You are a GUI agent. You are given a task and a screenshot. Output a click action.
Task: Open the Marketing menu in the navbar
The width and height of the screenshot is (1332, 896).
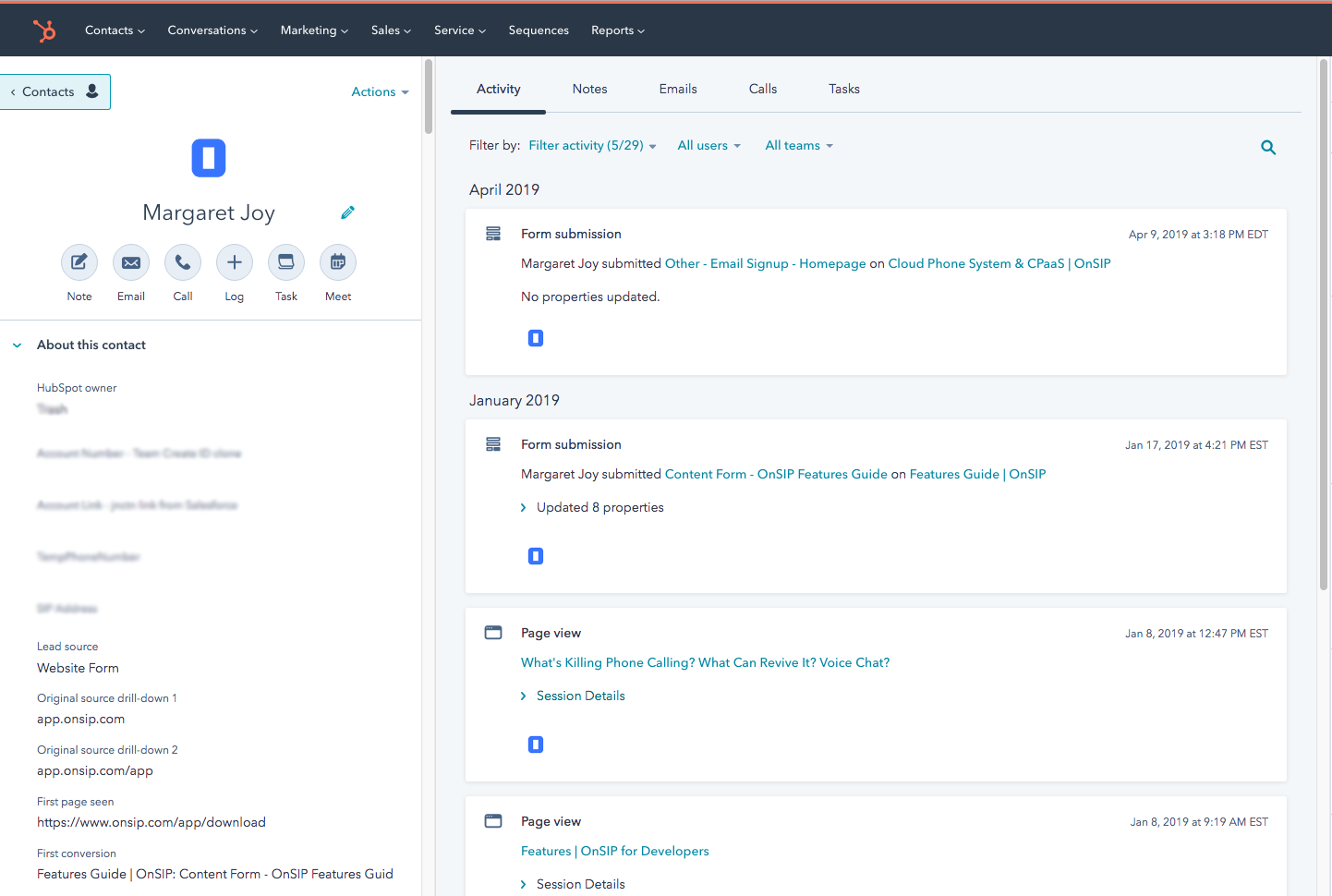[314, 30]
